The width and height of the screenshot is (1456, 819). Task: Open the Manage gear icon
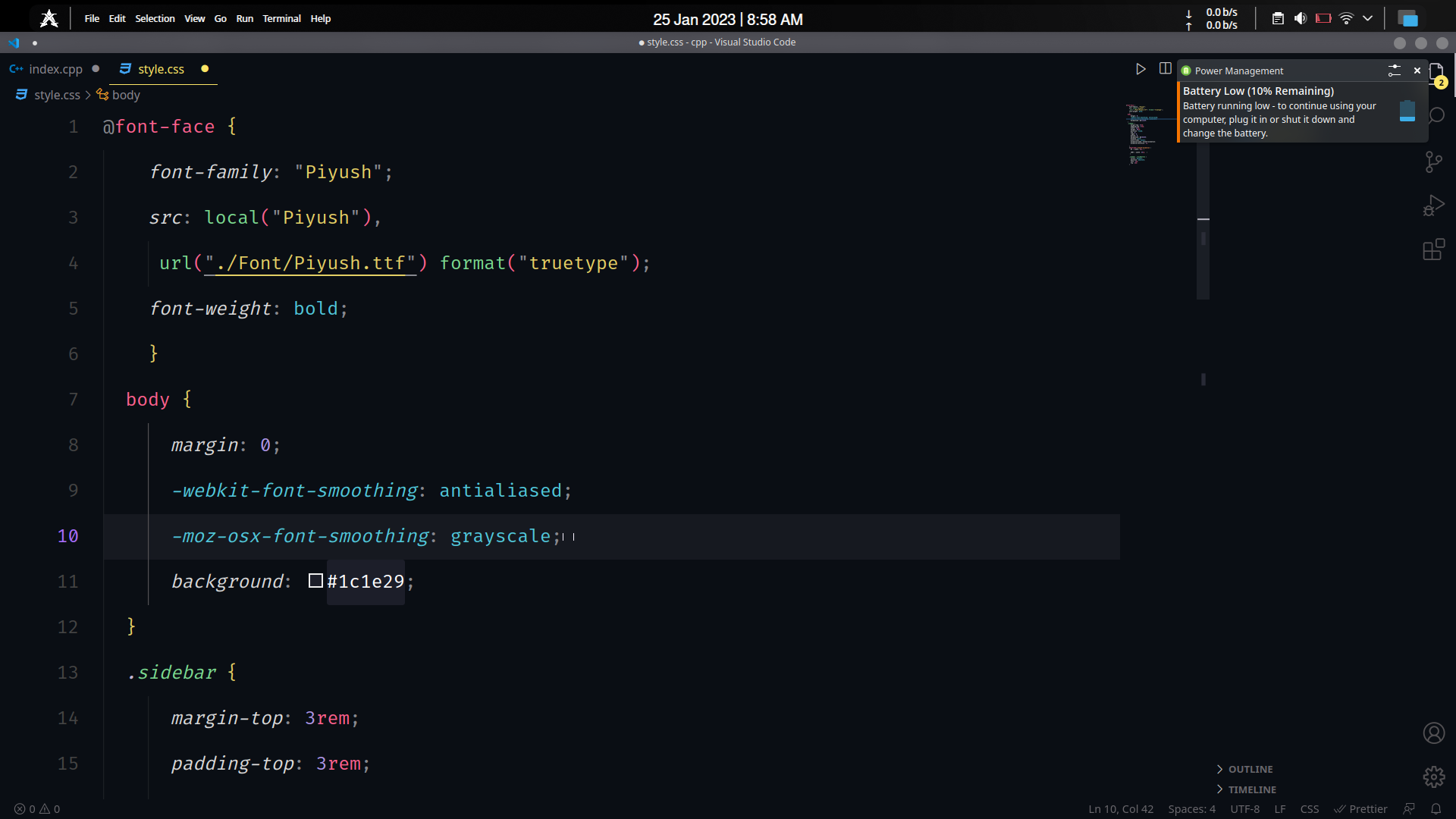pos(1433,777)
